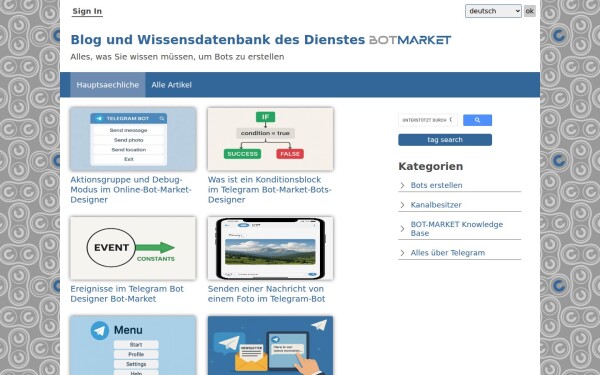600x375 pixels.
Task: Open the Telegram Bot actions thumbnail
Action: (133, 139)
